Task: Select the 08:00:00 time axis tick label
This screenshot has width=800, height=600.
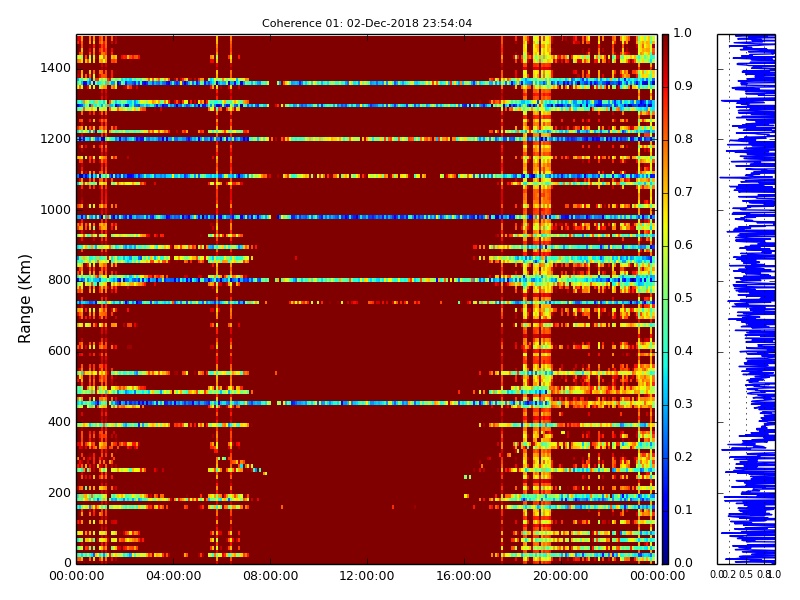Action: tap(270, 576)
